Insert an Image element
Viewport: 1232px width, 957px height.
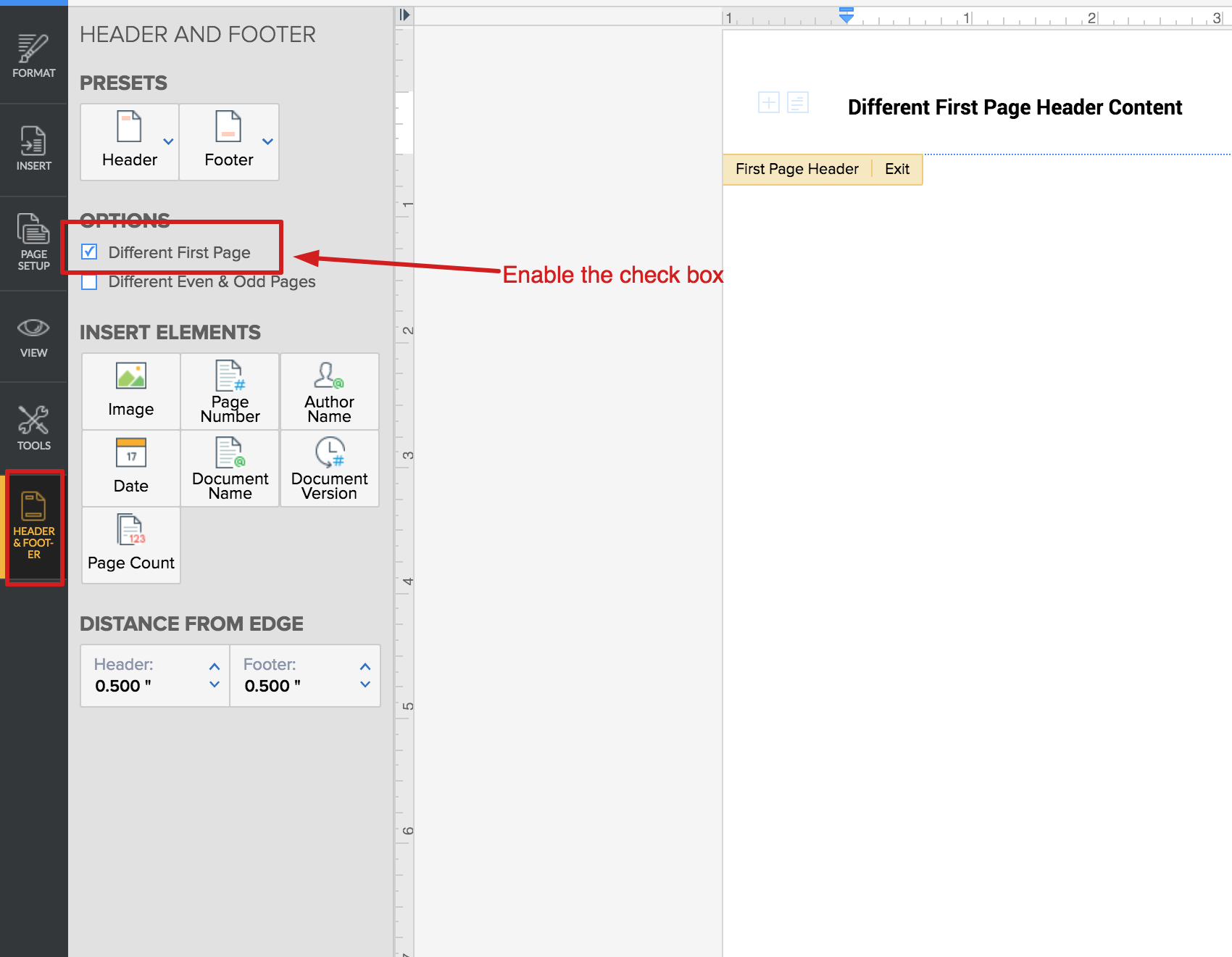tap(131, 391)
